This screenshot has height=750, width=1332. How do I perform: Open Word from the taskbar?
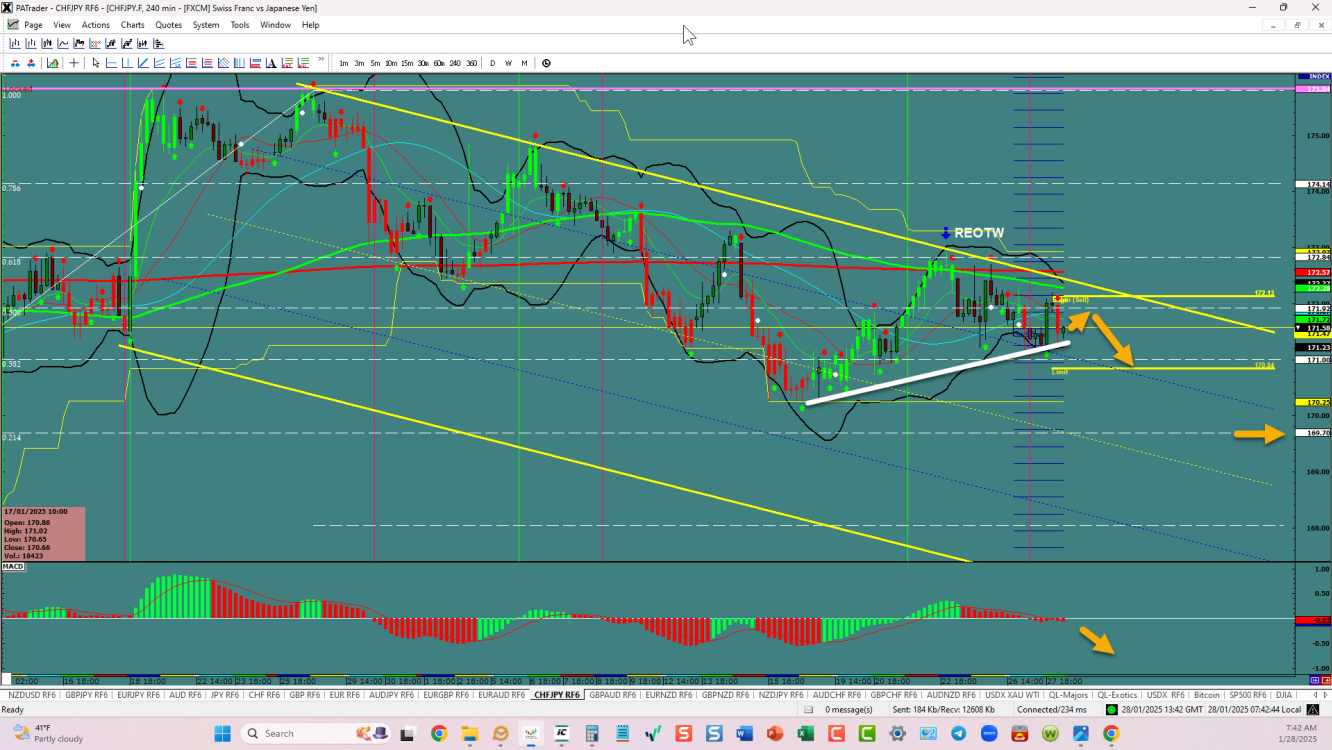[x=744, y=733]
